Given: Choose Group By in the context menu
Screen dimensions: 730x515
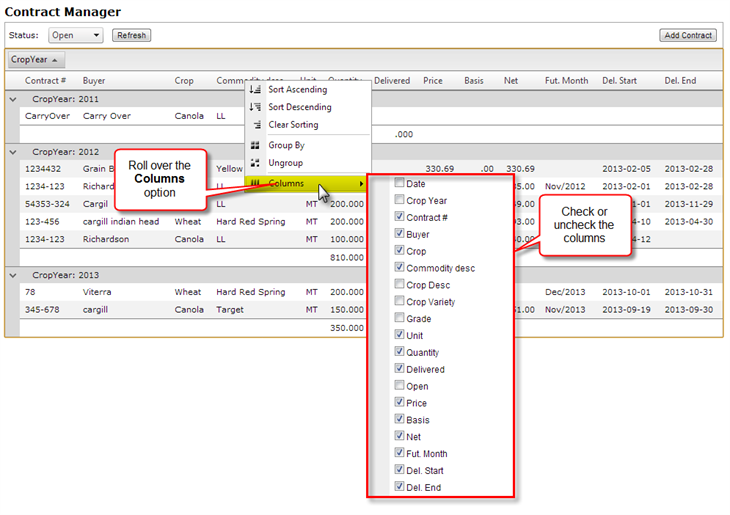Looking at the screenshot, I should pyautogui.click(x=286, y=145).
